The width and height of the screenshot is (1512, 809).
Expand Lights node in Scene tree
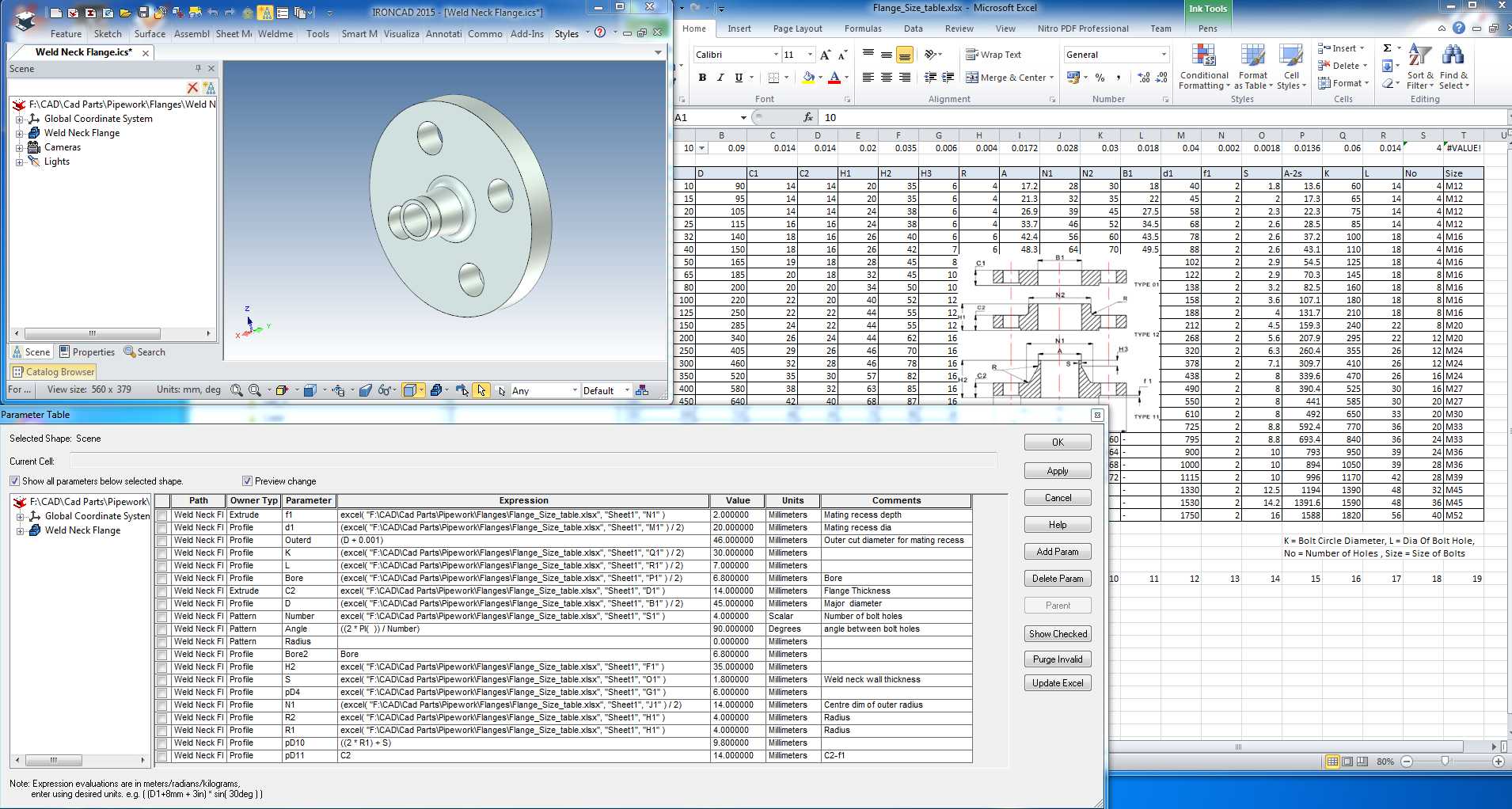pos(19,161)
